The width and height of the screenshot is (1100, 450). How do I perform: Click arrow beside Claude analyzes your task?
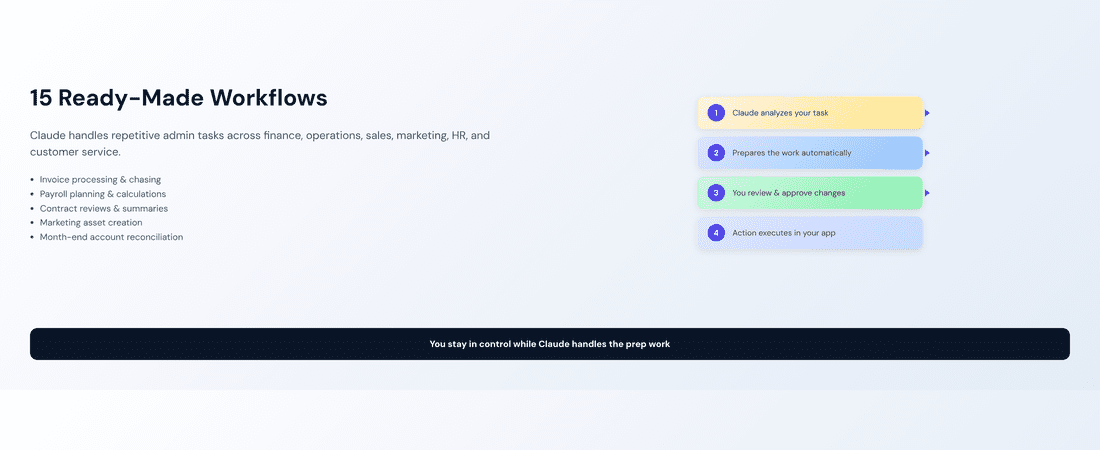point(927,112)
